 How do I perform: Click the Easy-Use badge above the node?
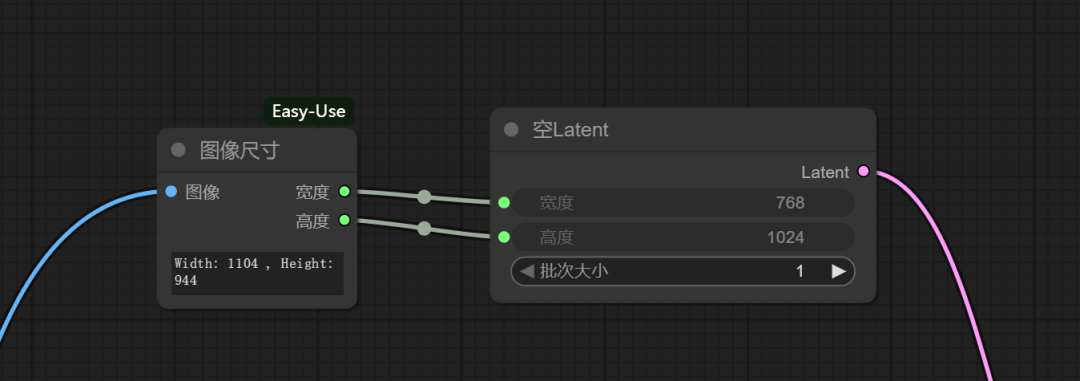(309, 111)
